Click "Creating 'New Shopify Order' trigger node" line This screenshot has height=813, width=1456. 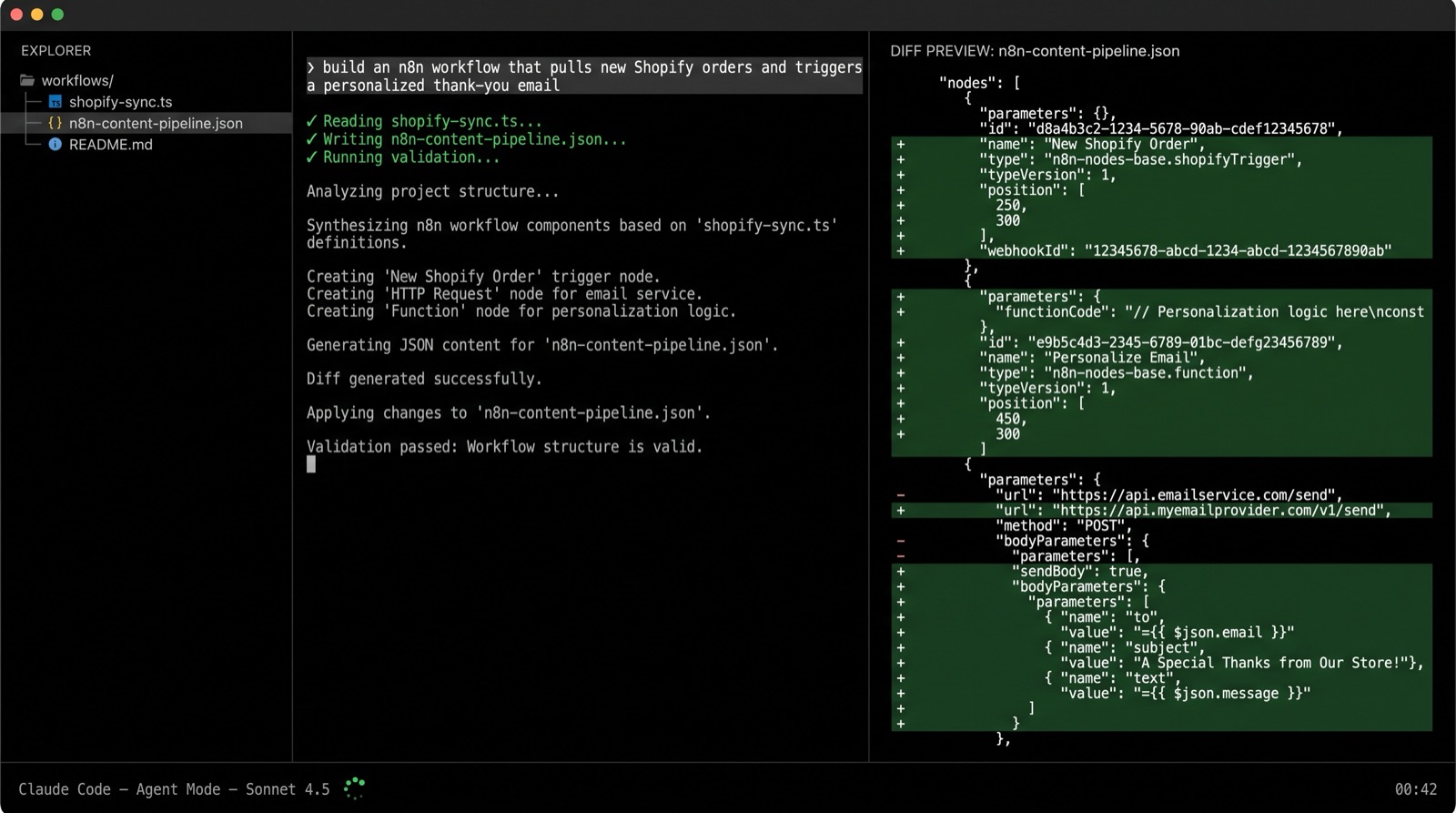483,277
